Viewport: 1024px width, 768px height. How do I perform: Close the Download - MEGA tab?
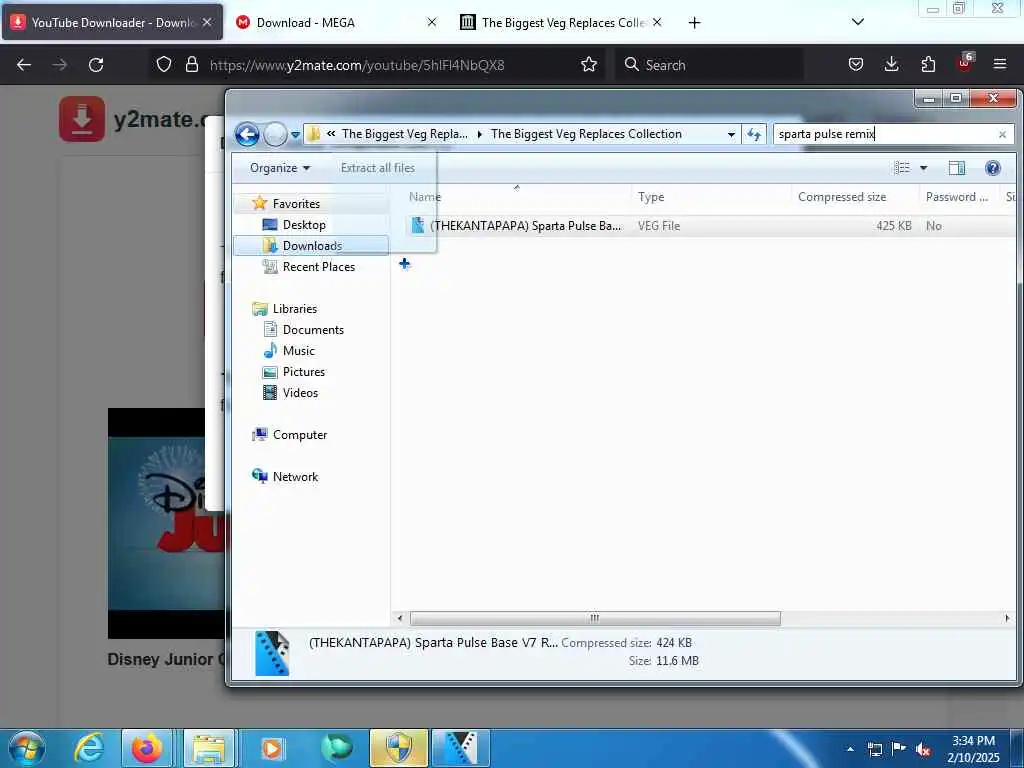(x=432, y=22)
